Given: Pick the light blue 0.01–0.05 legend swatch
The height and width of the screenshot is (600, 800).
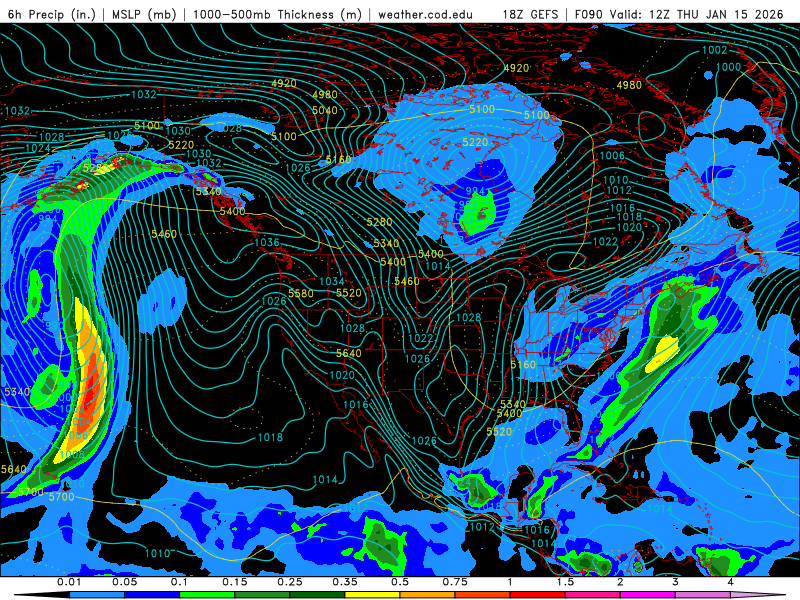Looking at the screenshot, I should (97, 595).
